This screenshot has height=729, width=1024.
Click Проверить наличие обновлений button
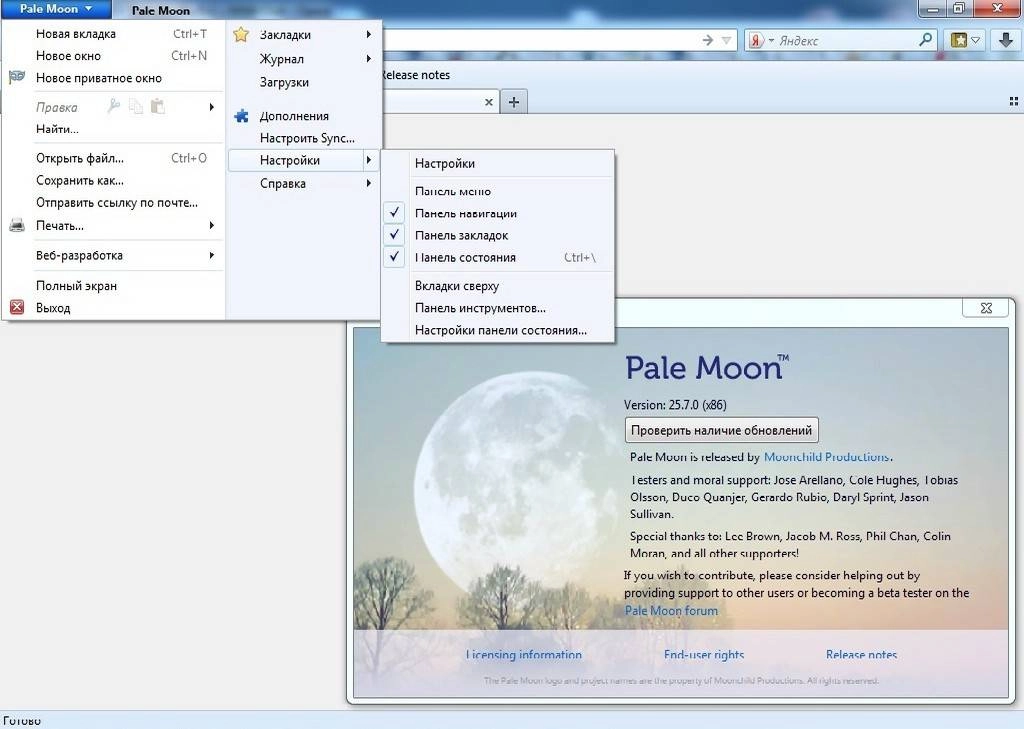722,430
